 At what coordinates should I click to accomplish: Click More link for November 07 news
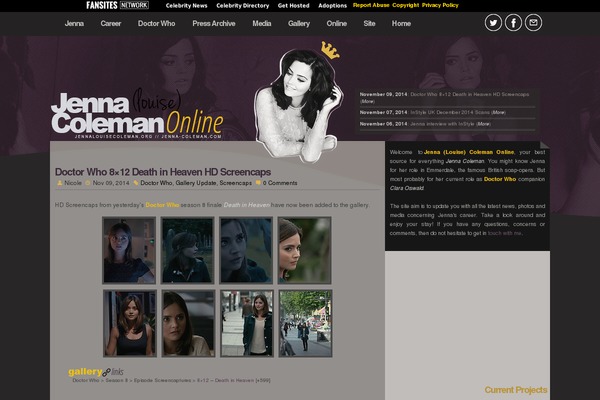(x=498, y=113)
